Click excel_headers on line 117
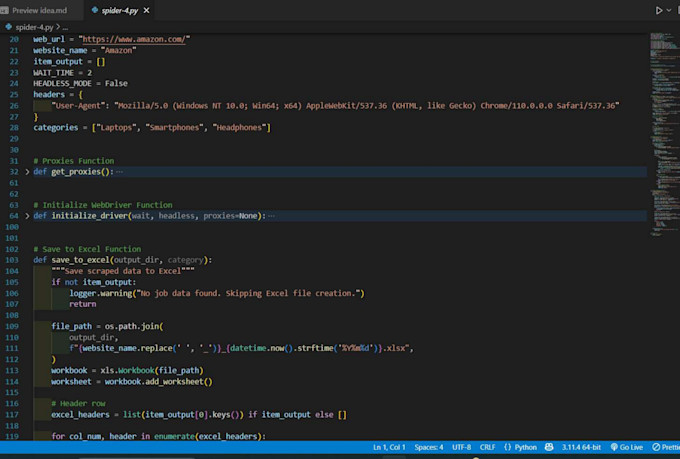 (x=81, y=415)
